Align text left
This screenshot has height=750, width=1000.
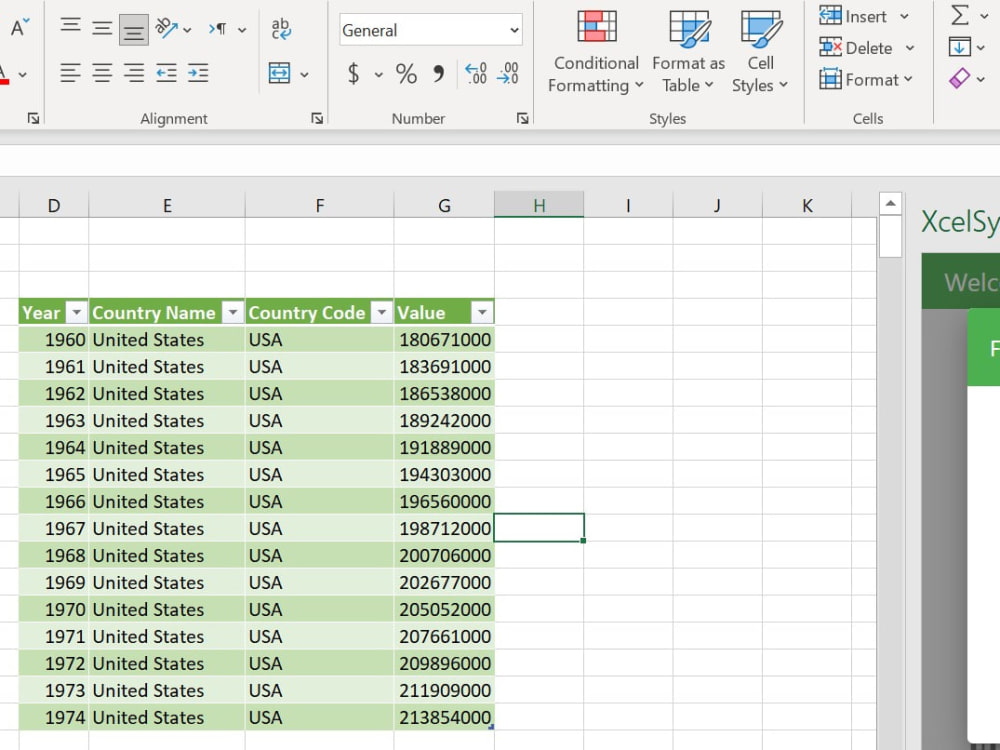(70, 73)
